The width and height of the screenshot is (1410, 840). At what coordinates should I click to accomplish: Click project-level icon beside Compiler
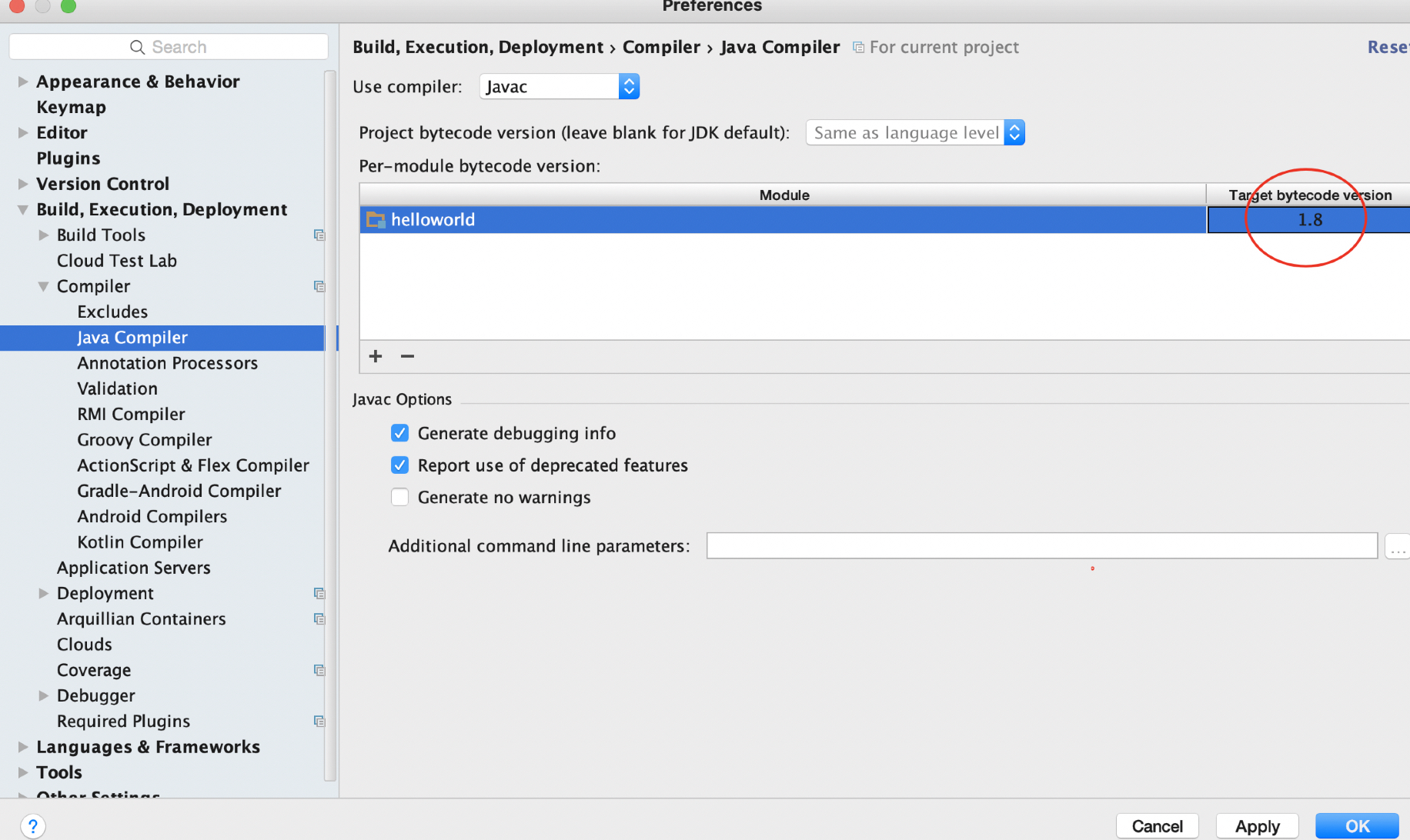[x=319, y=286]
